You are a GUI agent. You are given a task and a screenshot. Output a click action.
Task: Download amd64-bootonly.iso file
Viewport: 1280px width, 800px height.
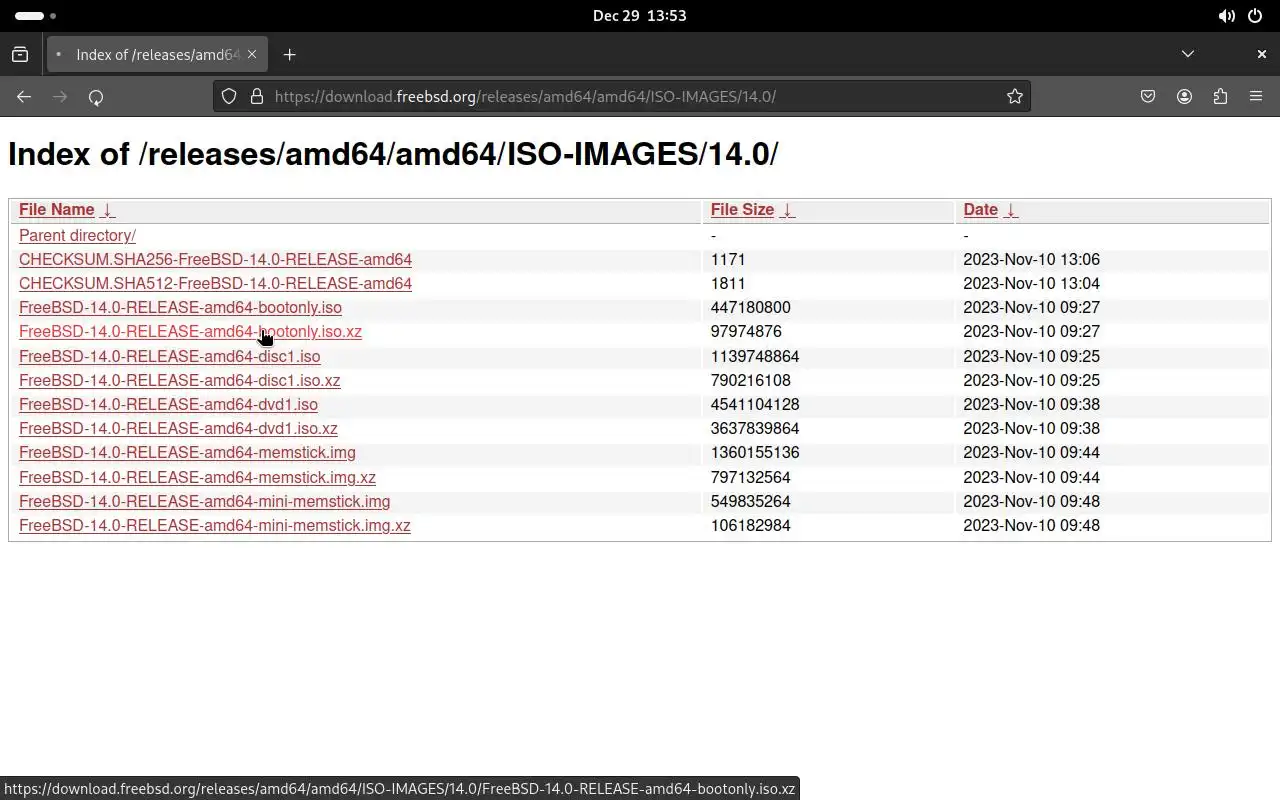pyautogui.click(x=180, y=308)
